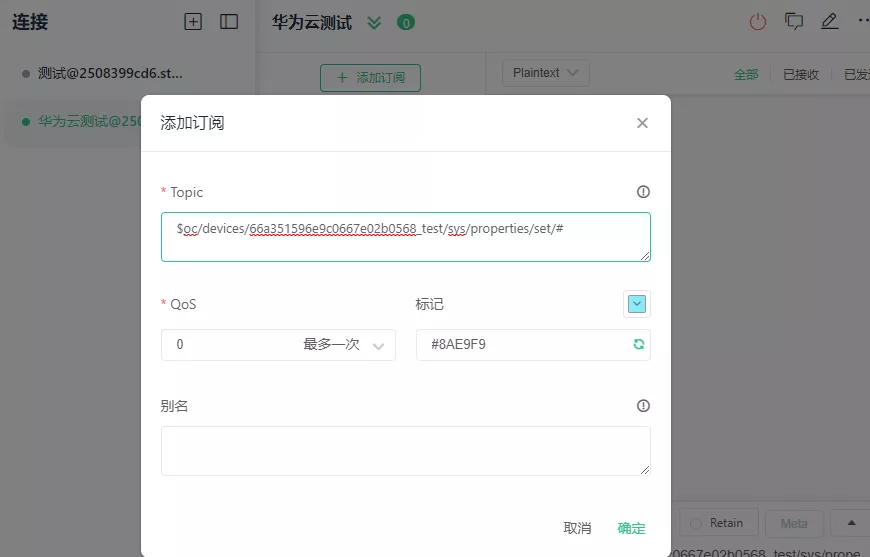Refresh the random color #8AE9F9 icon
The width and height of the screenshot is (870, 557).
[638, 344]
